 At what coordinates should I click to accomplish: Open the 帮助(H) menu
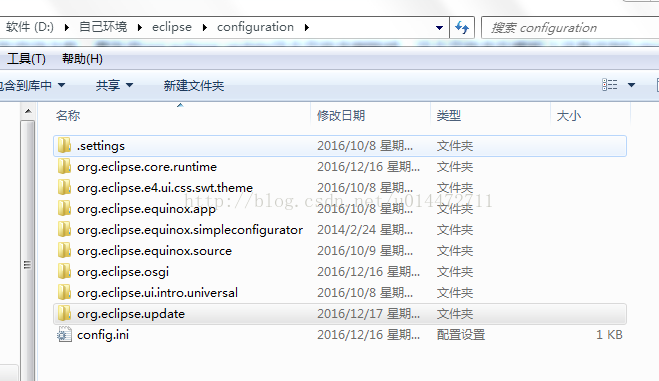pyautogui.click(x=82, y=59)
